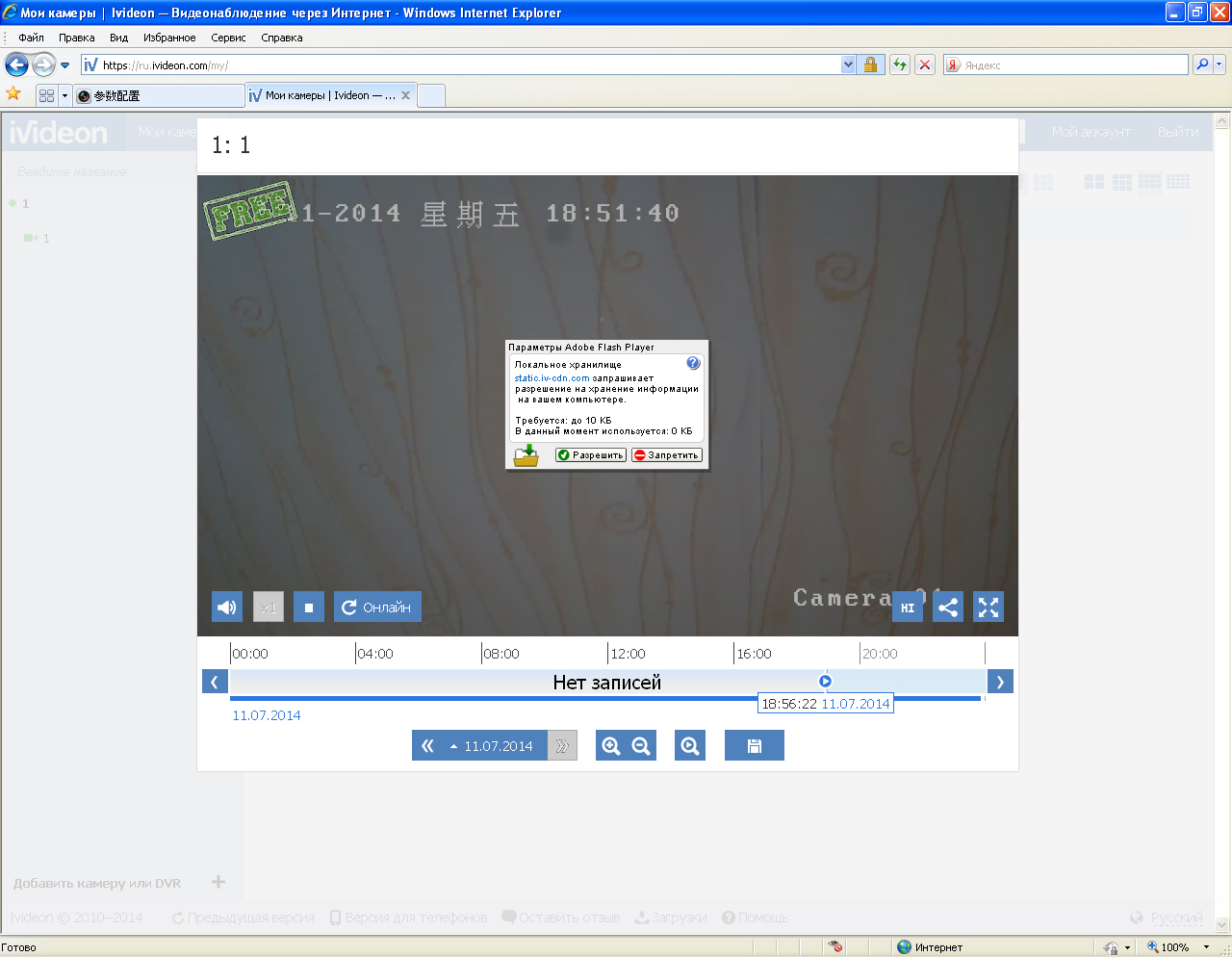Click the Flash local storage folder icon

[526, 455]
